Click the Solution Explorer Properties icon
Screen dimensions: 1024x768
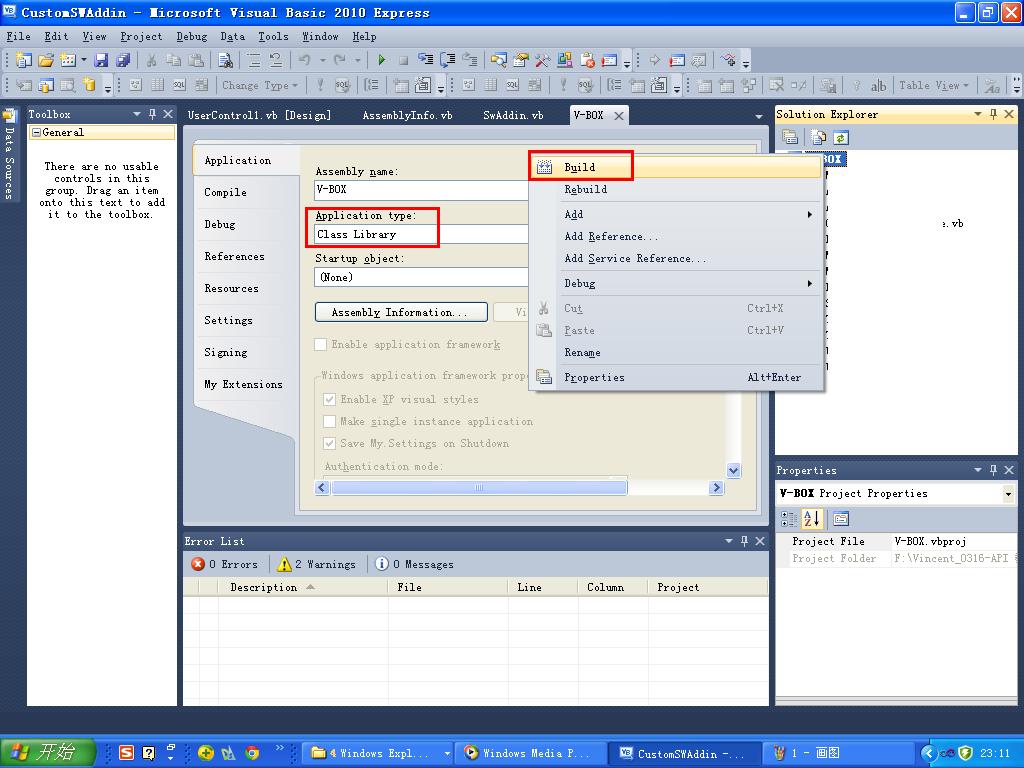tap(790, 137)
